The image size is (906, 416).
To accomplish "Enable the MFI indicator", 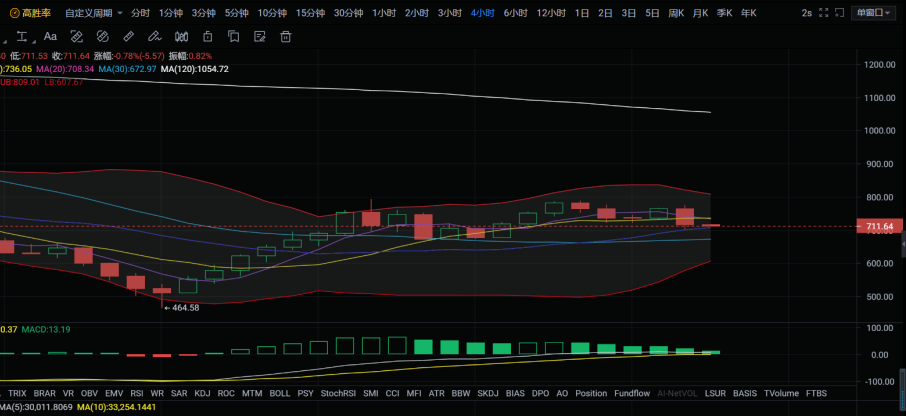I will click(x=414, y=393).
